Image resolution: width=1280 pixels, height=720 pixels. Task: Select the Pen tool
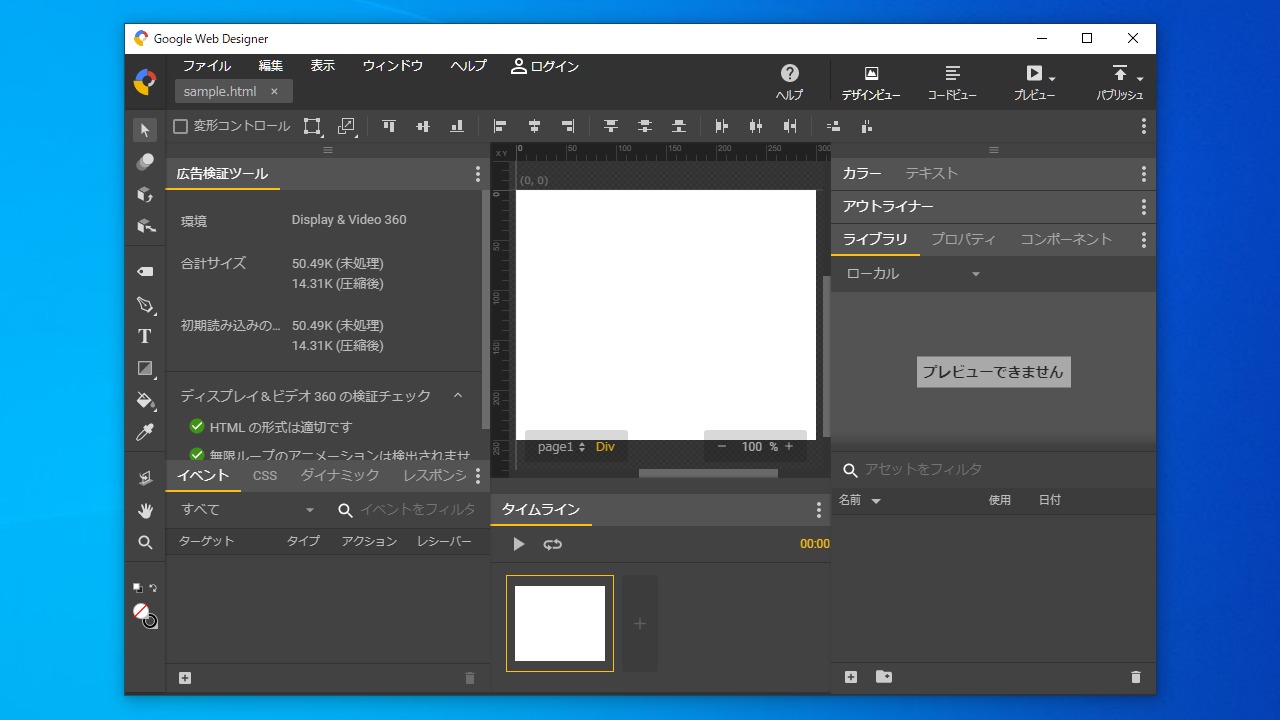coord(145,304)
